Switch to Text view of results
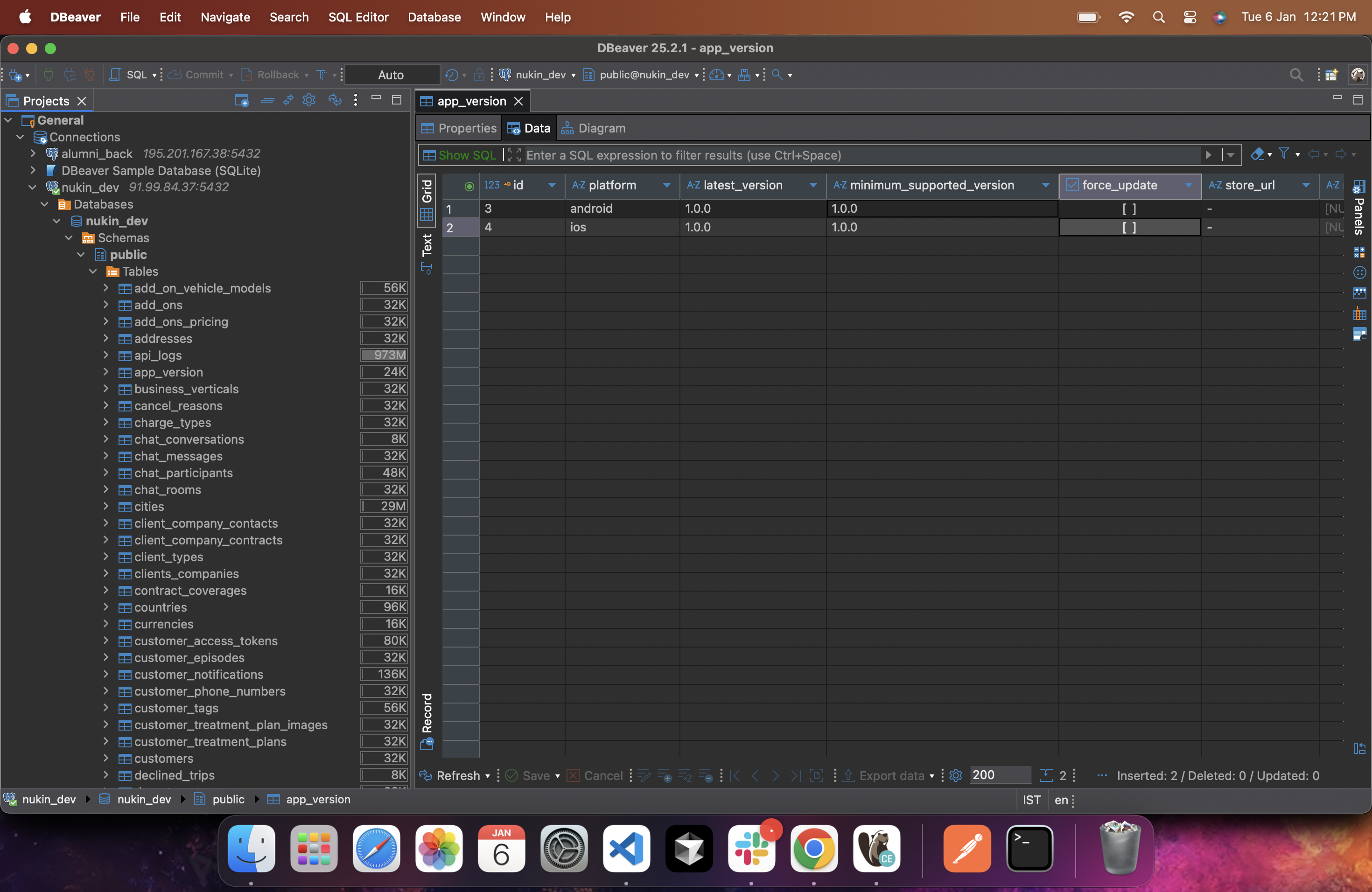The image size is (1372, 892). [427, 251]
